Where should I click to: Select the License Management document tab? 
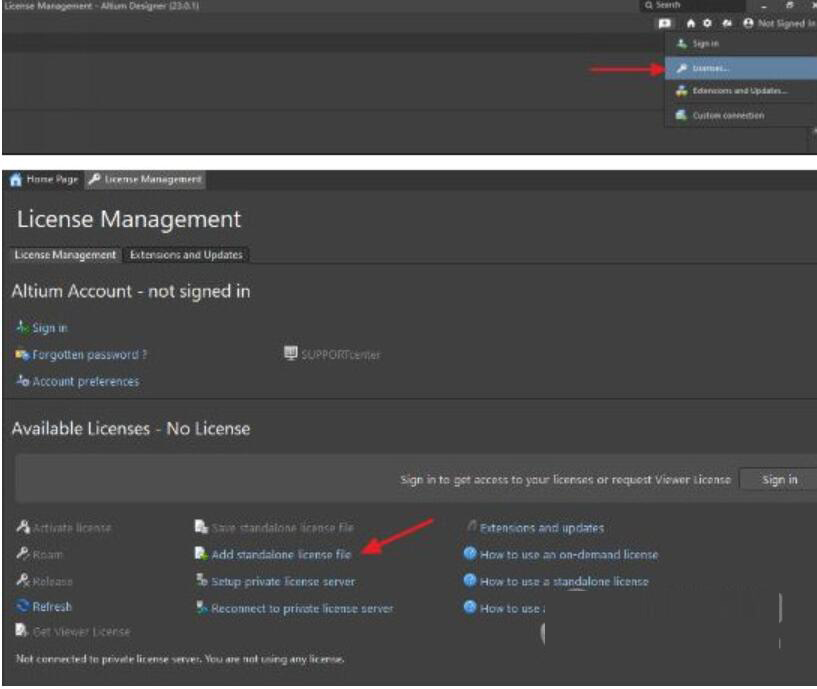click(x=145, y=179)
